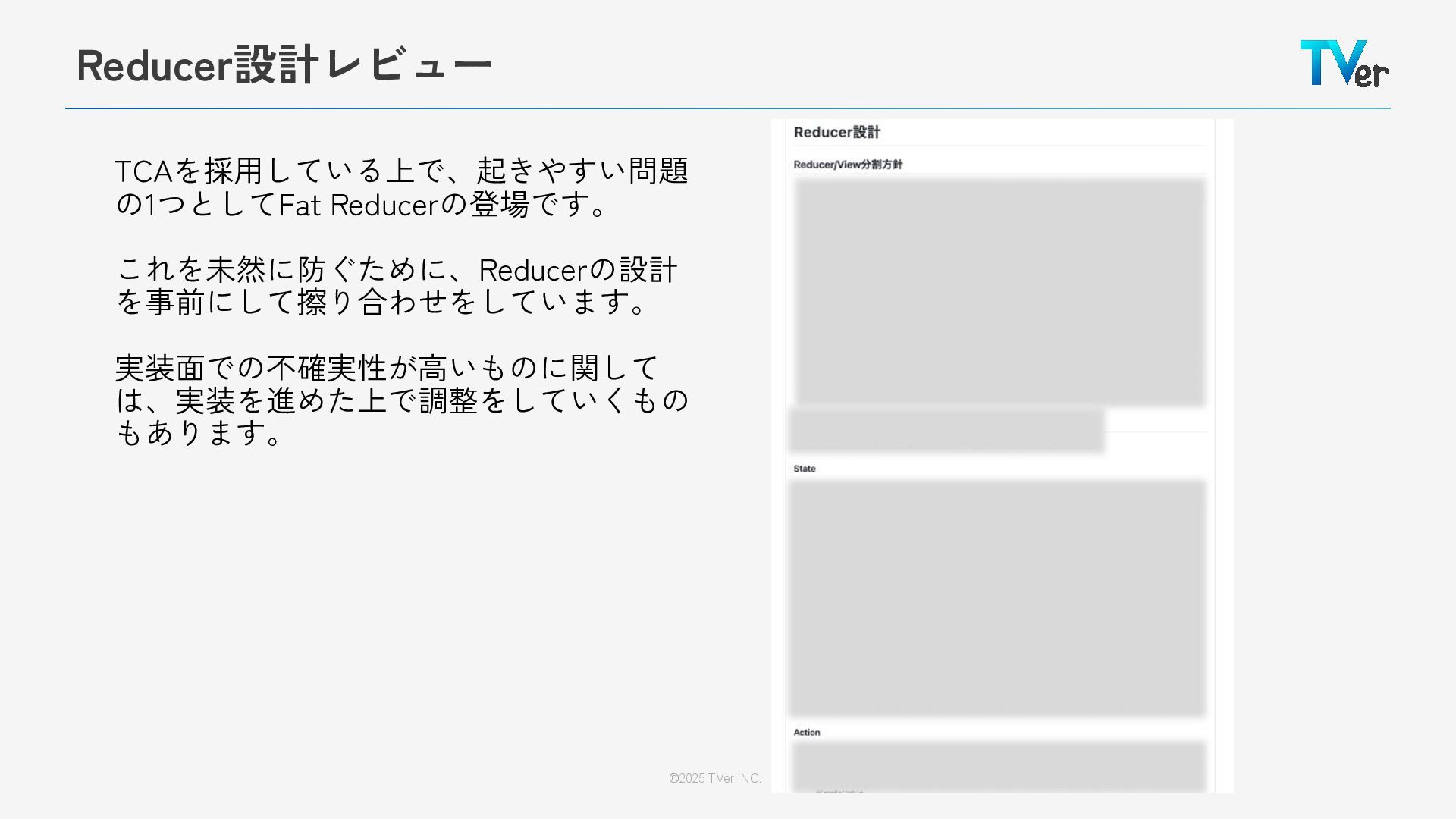The height and width of the screenshot is (819, 1456).
Task: Click the blurred block under State heading
Action: pos(997,598)
